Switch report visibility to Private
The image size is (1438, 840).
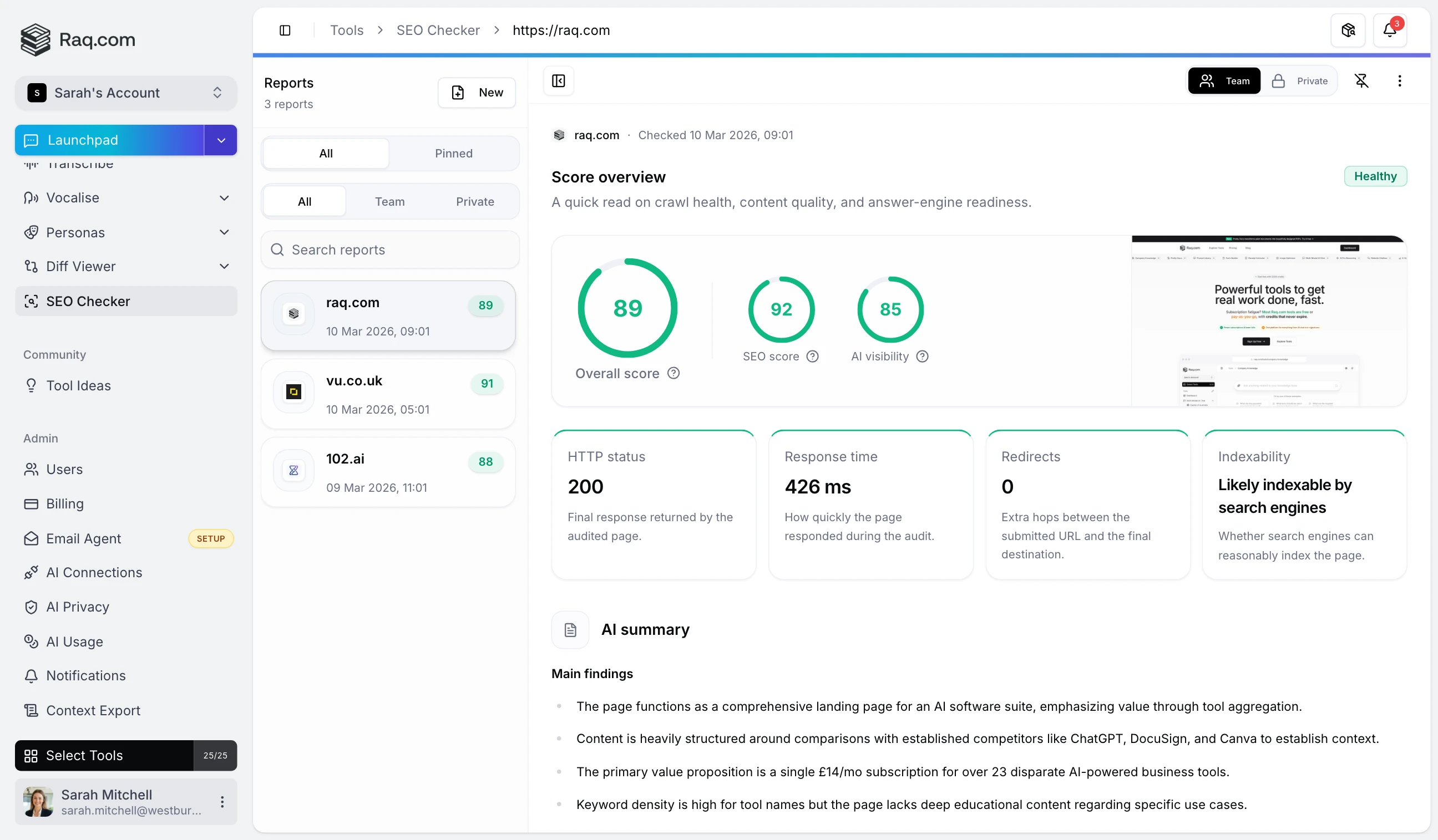[1302, 80]
